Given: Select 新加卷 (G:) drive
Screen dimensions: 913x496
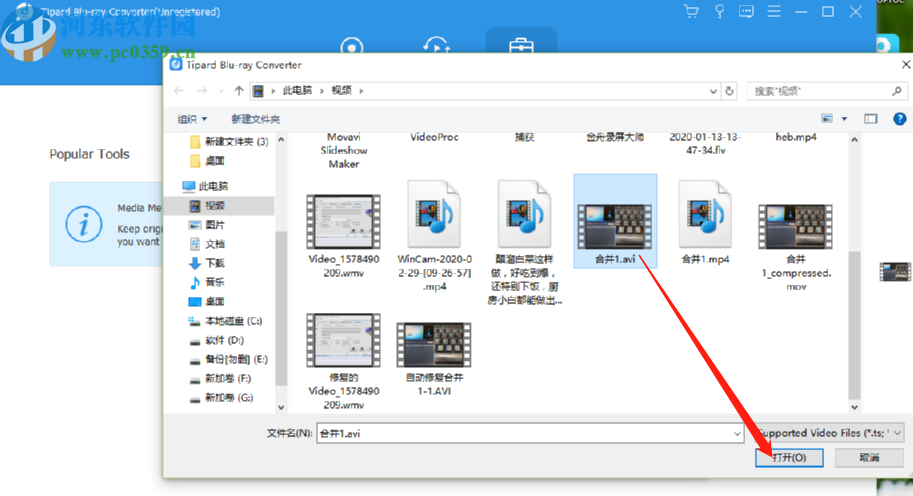Looking at the screenshot, I should pos(221,398).
